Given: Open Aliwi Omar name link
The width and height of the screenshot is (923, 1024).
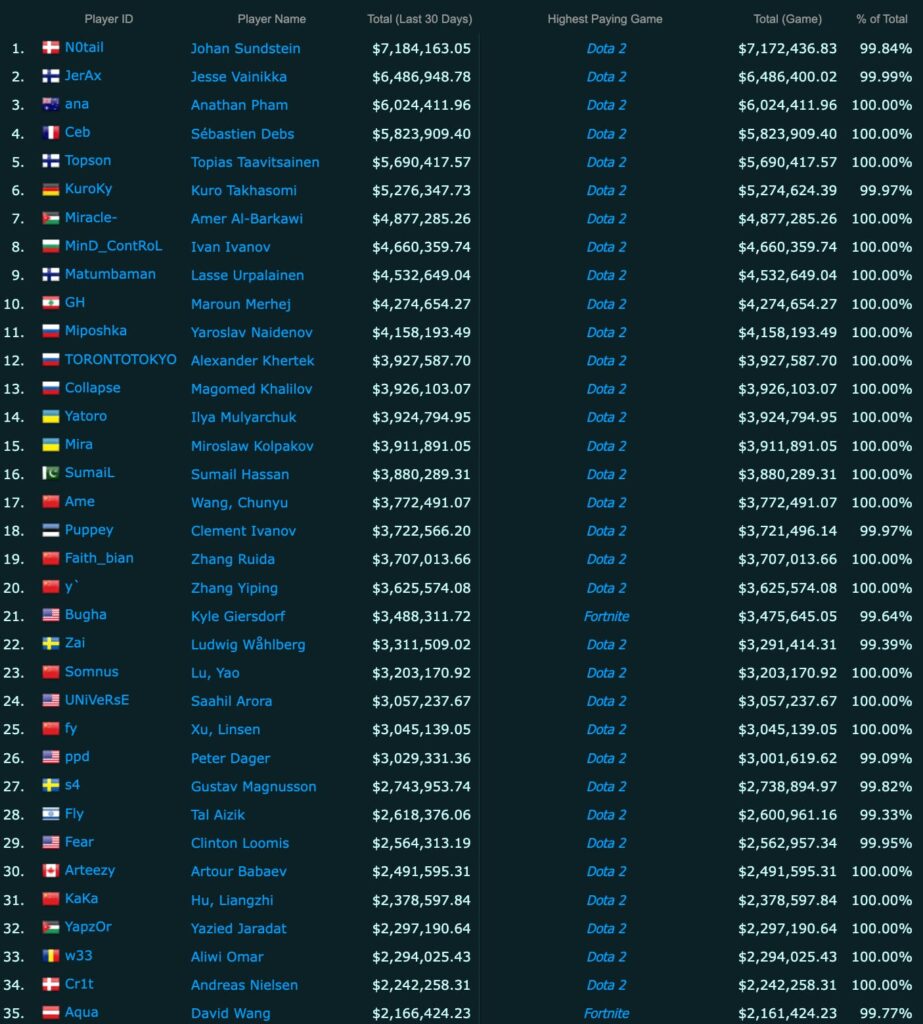Looking at the screenshot, I should 227,957.
